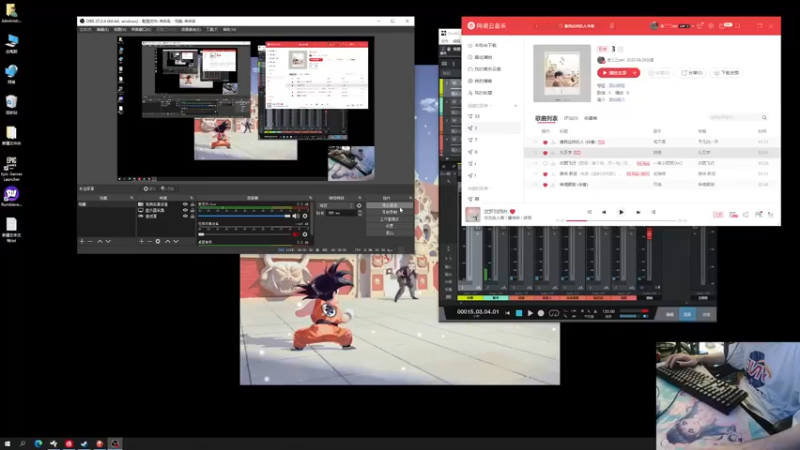800x450 pixels.
Task: Click transition duration stepper arrows in OBS
Action: pos(360,213)
